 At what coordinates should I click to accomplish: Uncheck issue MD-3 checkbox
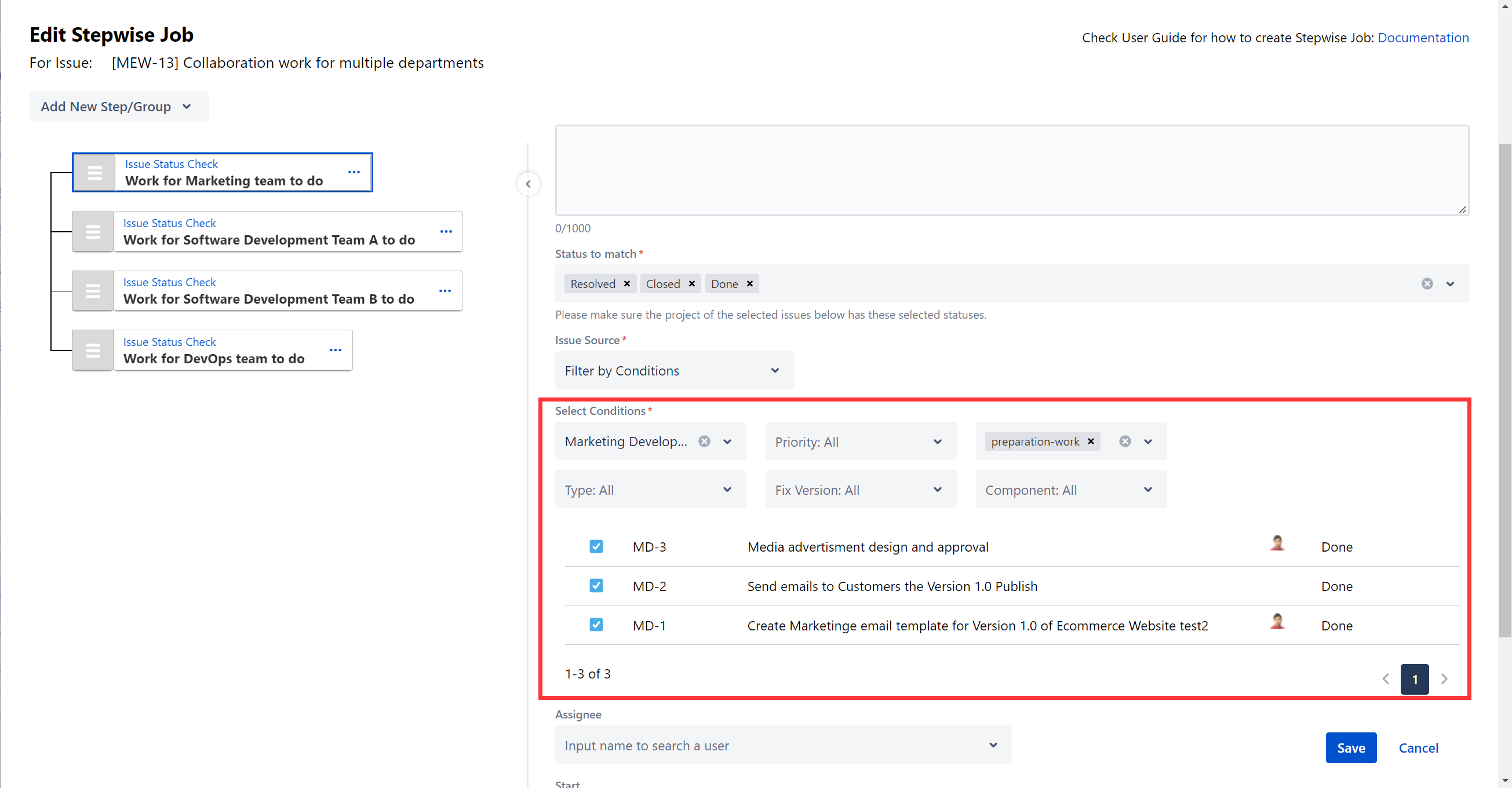[x=596, y=547]
